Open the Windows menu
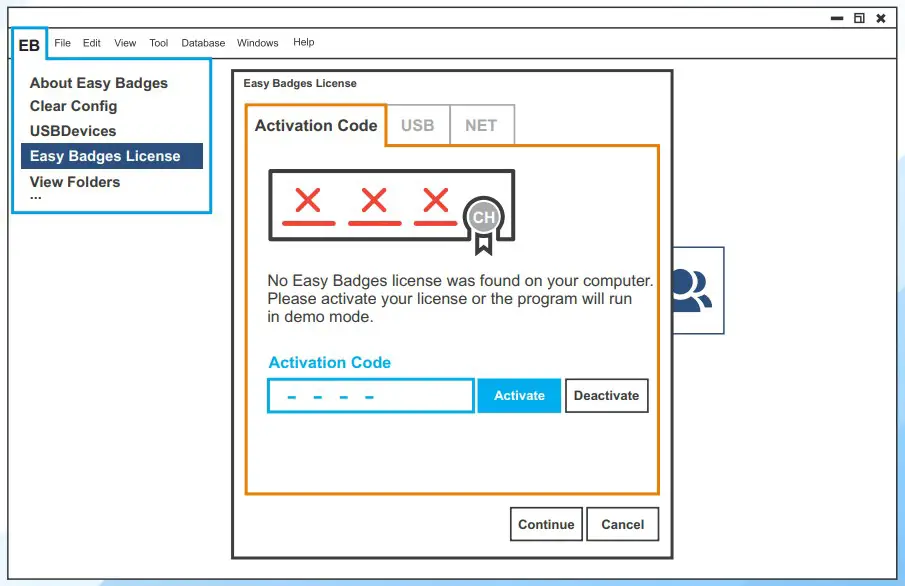905x586 pixels. point(257,43)
